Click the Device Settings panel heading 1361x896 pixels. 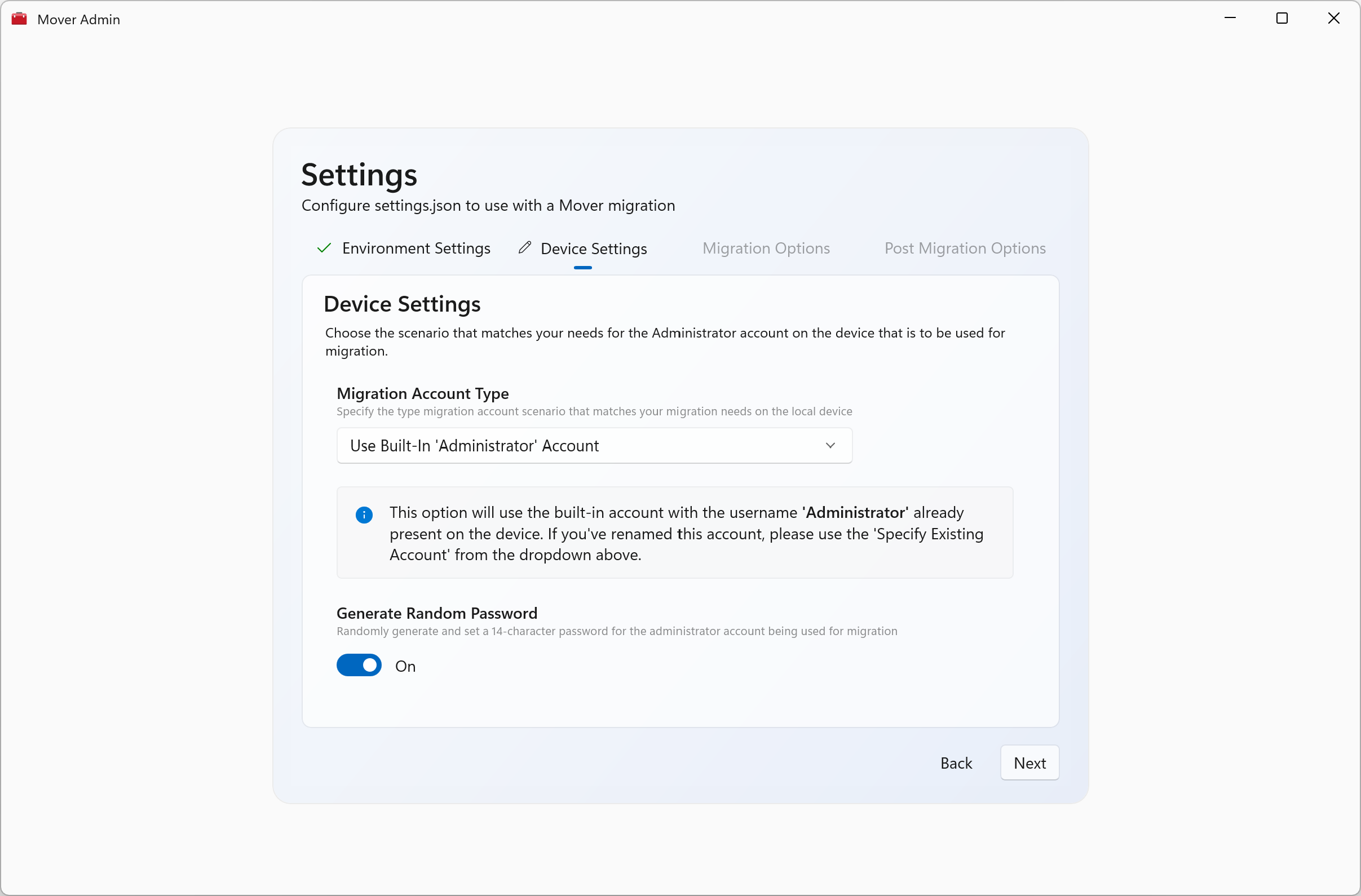(x=402, y=304)
